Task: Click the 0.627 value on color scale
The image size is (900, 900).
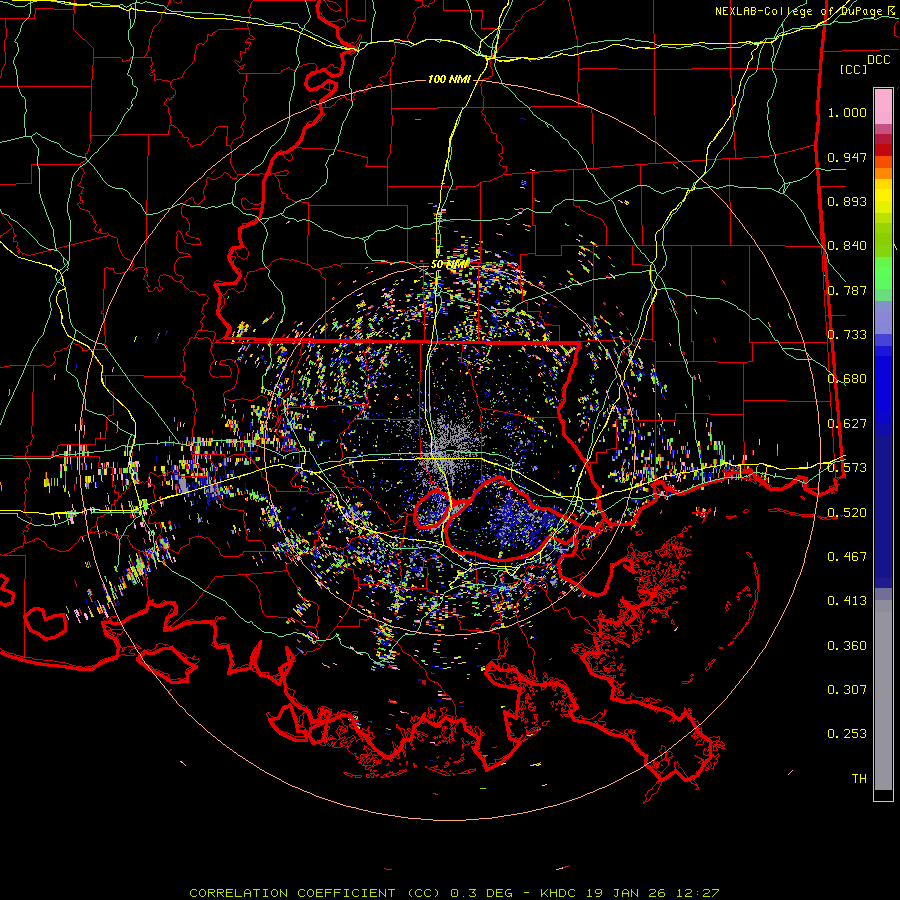Action: point(847,424)
